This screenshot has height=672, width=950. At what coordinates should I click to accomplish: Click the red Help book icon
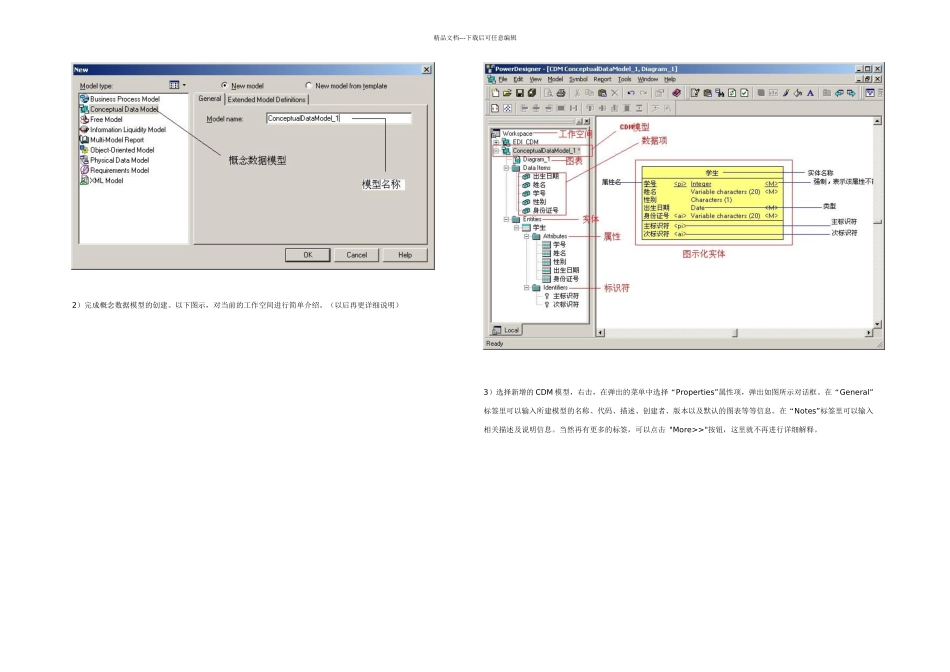coord(677,93)
